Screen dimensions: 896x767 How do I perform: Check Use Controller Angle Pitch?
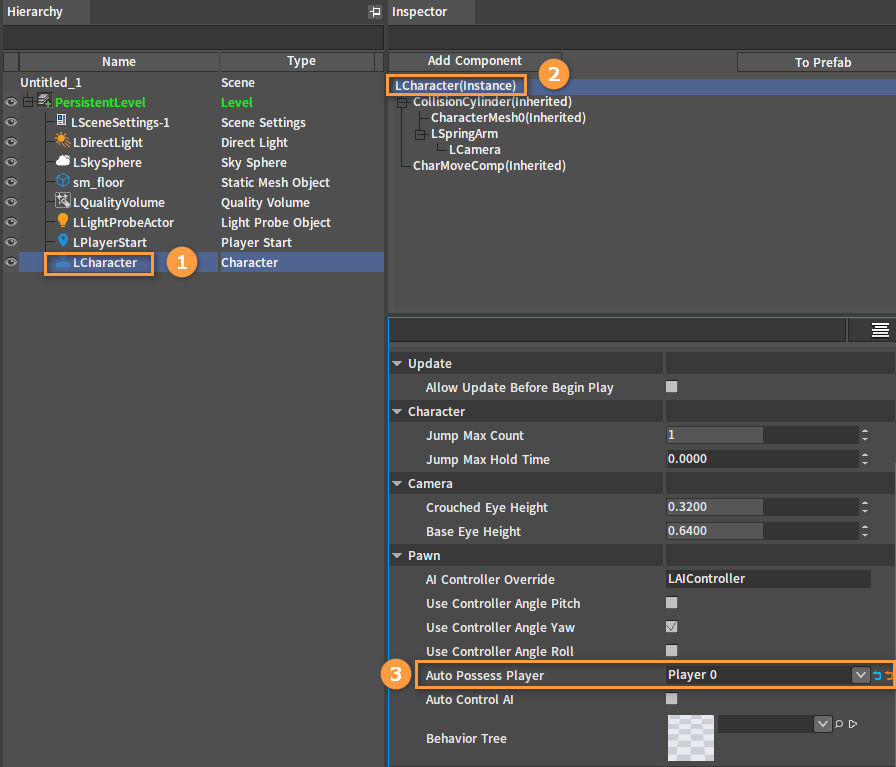(x=671, y=603)
